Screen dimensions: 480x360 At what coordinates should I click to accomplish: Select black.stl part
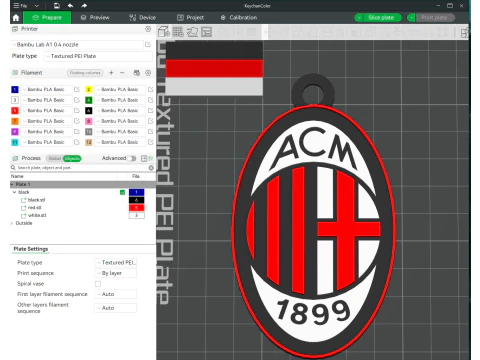click(x=36, y=200)
